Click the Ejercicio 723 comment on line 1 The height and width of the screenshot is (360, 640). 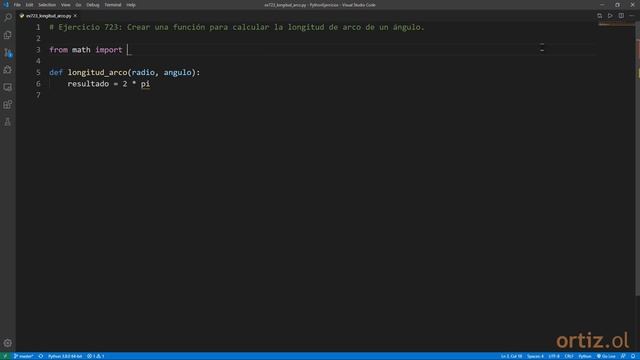[x=237, y=27]
